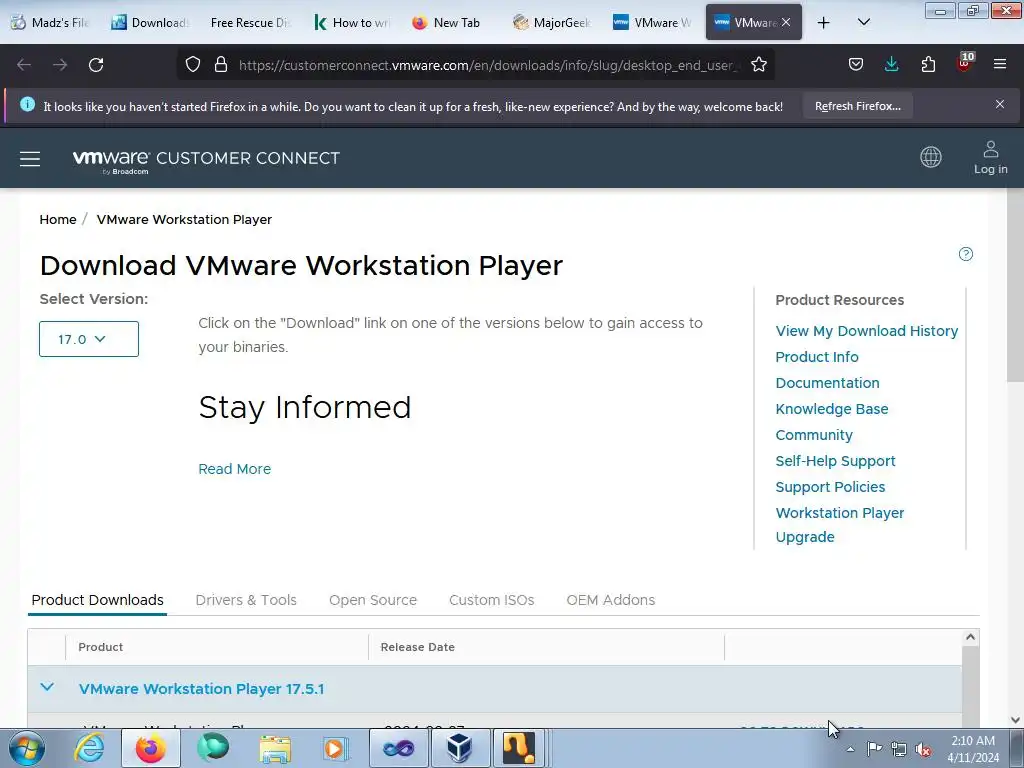
Task: Open the media player taskbar icon
Action: tap(335, 748)
